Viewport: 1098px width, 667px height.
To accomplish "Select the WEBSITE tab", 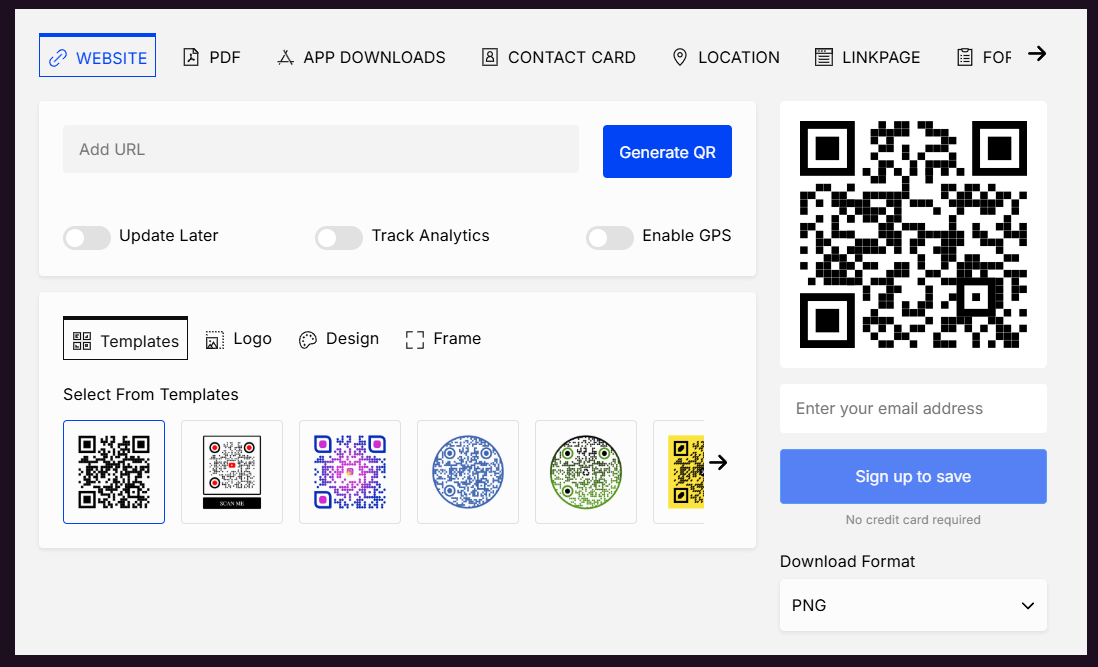I will pos(97,56).
